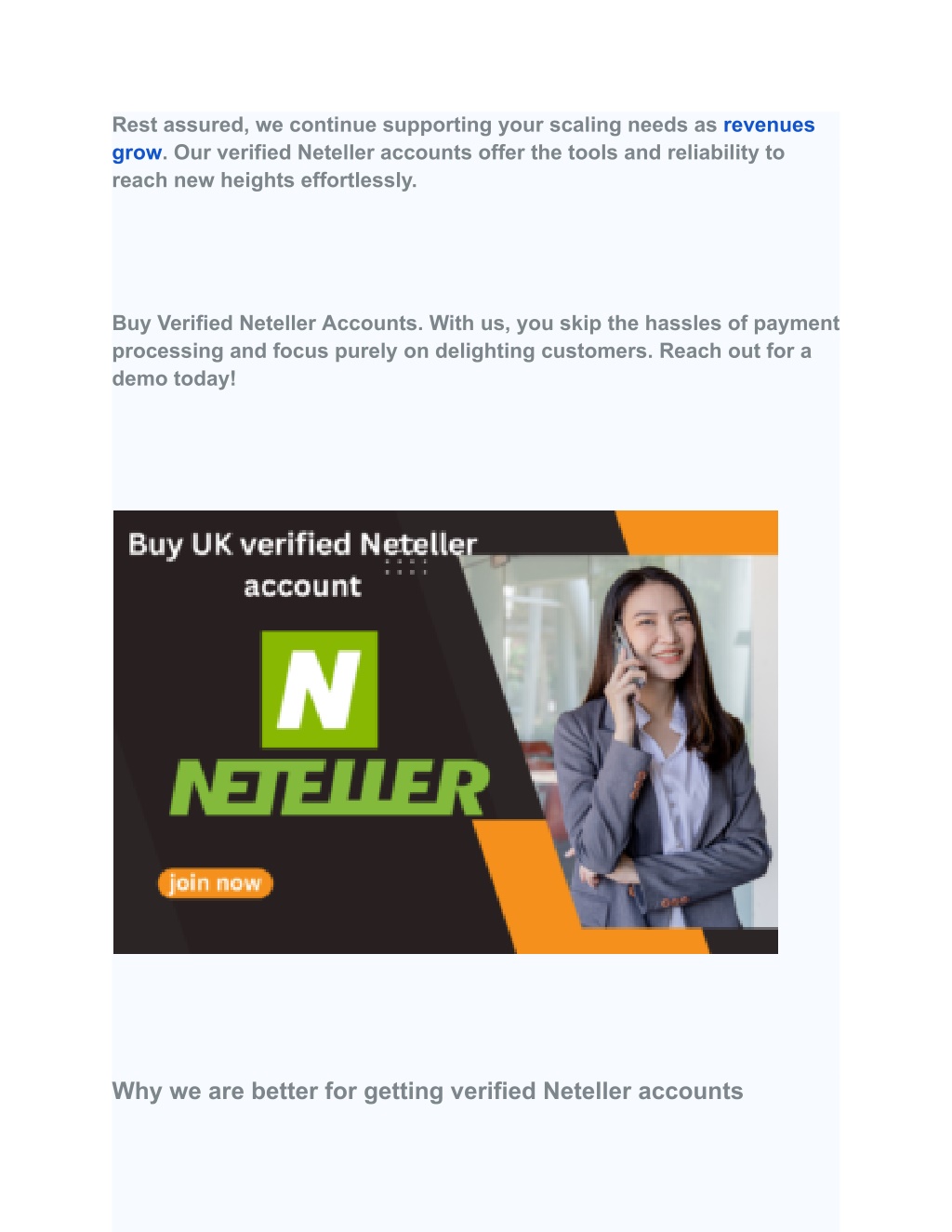Open the blue "revenues" hyperlink
The width and height of the screenshot is (952, 1232).
[769, 125]
